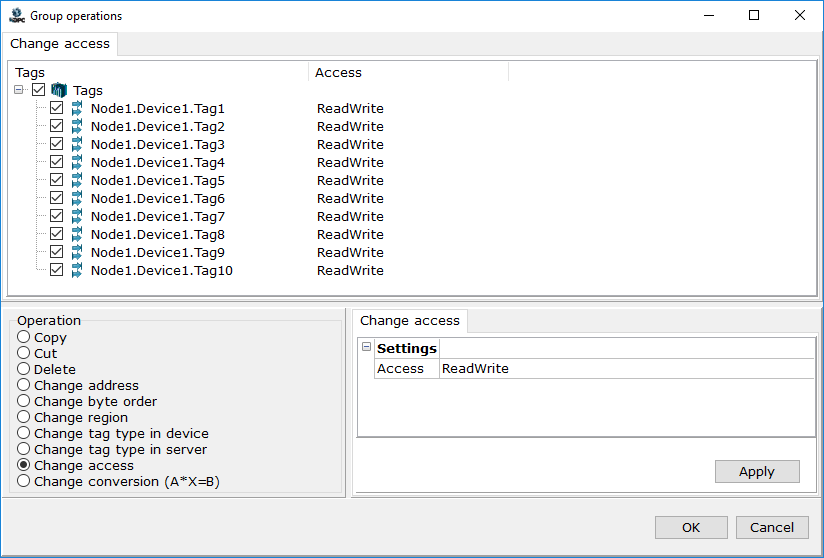Image resolution: width=824 pixels, height=558 pixels.
Task: Dismiss dialog with Cancel button
Action: (772, 528)
